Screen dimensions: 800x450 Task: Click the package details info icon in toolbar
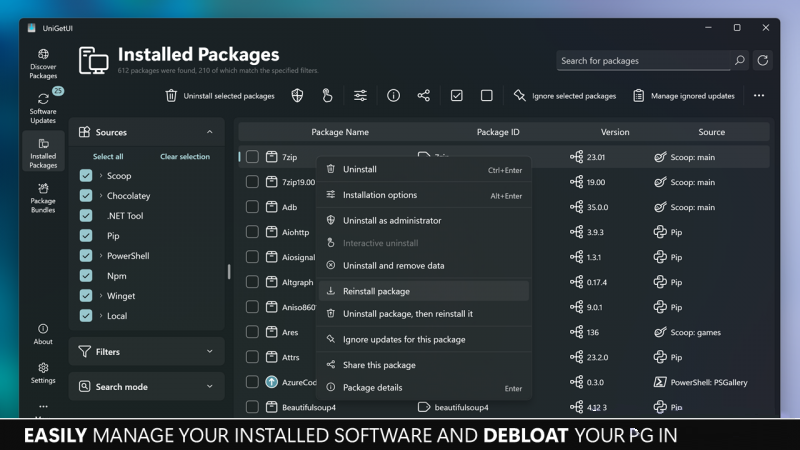coord(393,96)
